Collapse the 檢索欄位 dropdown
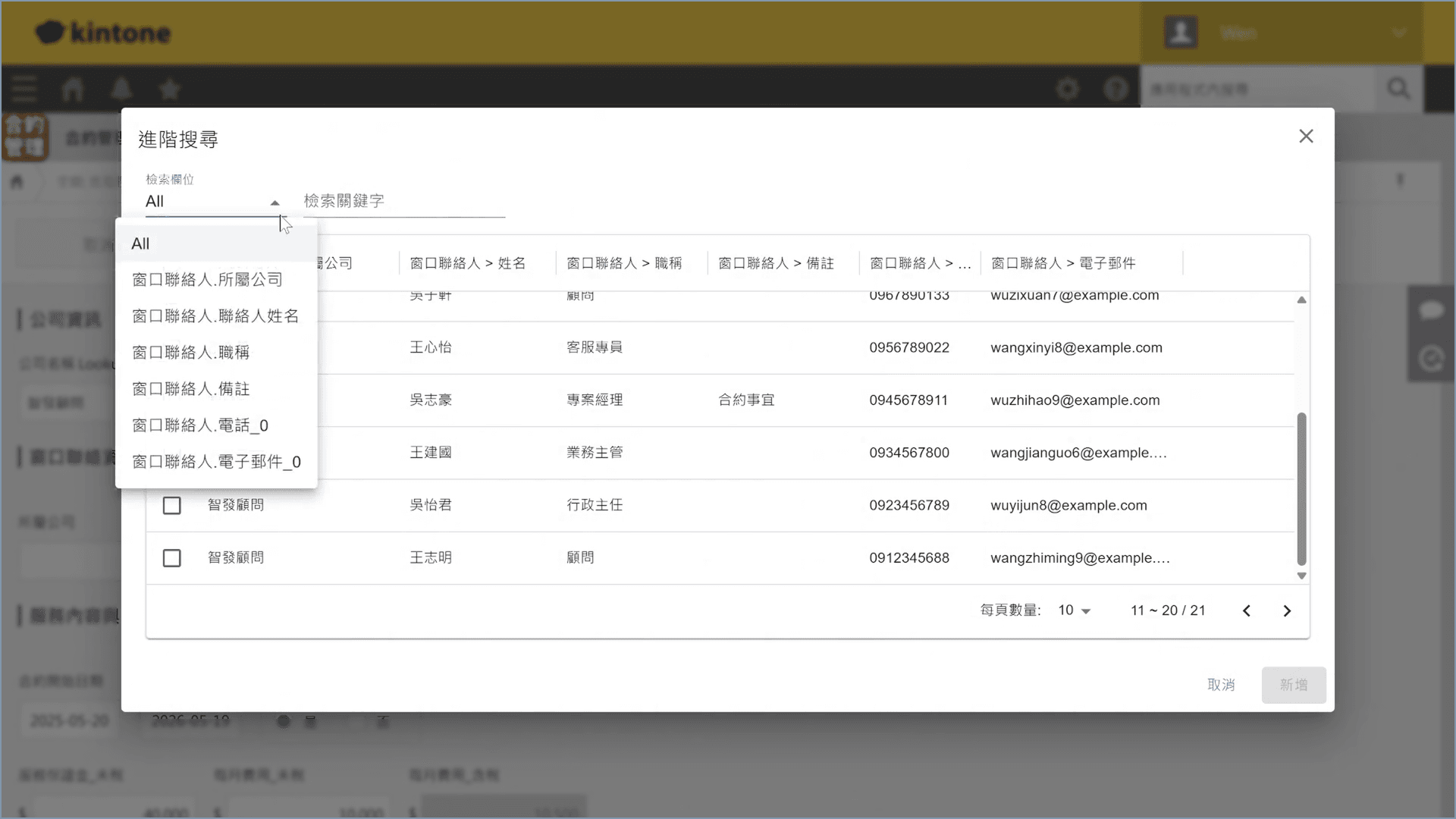Viewport: 1456px width, 819px height. pyautogui.click(x=275, y=203)
